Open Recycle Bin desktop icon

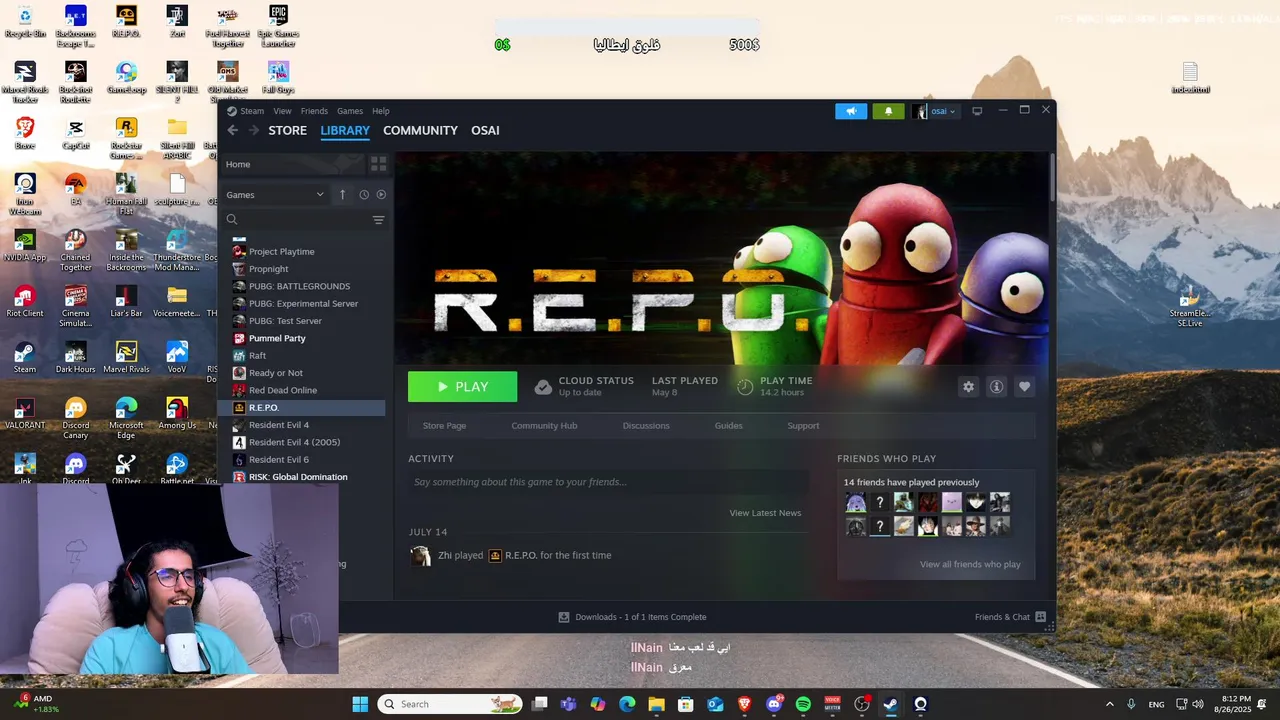pos(25,21)
